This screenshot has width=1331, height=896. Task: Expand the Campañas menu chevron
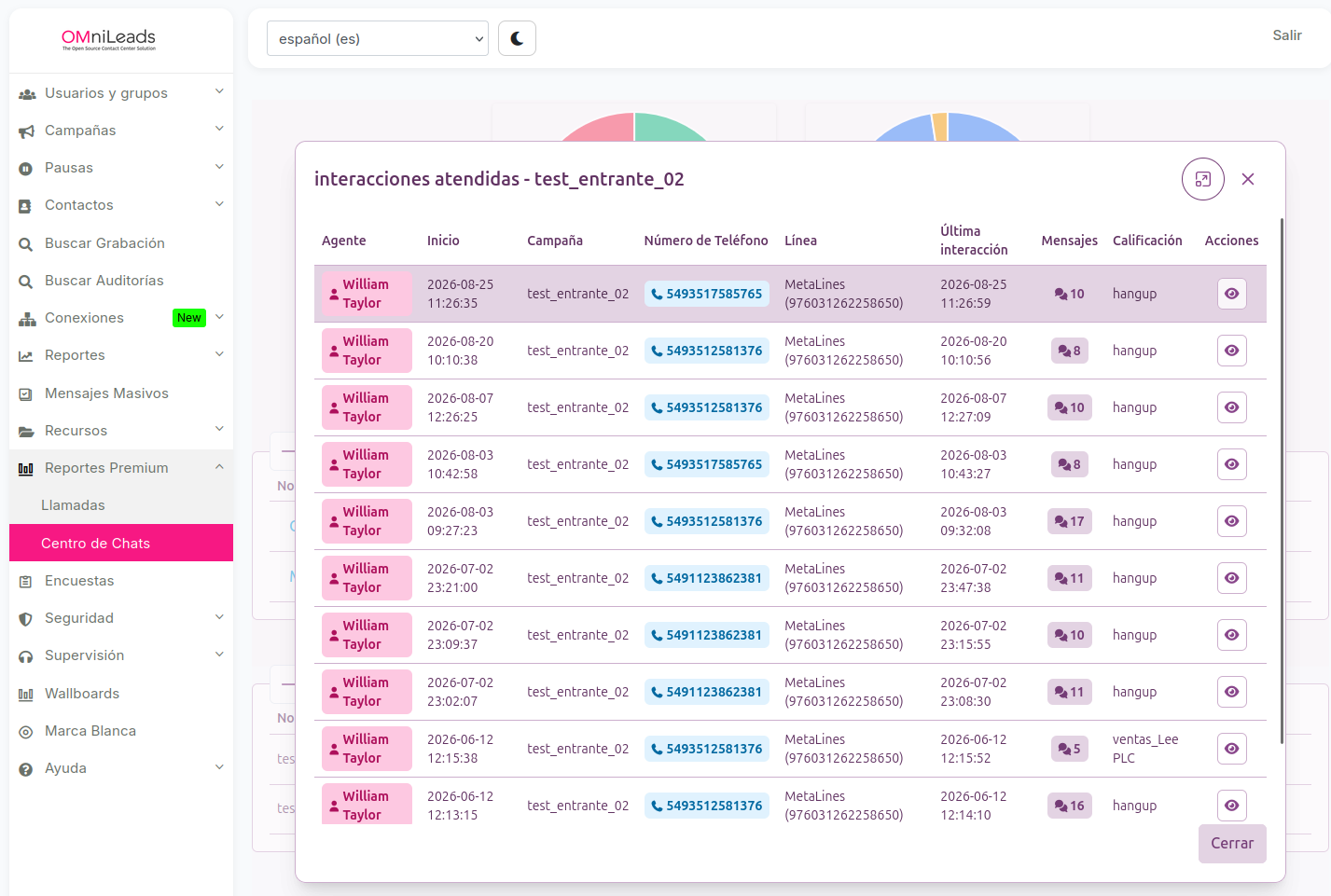click(x=219, y=129)
